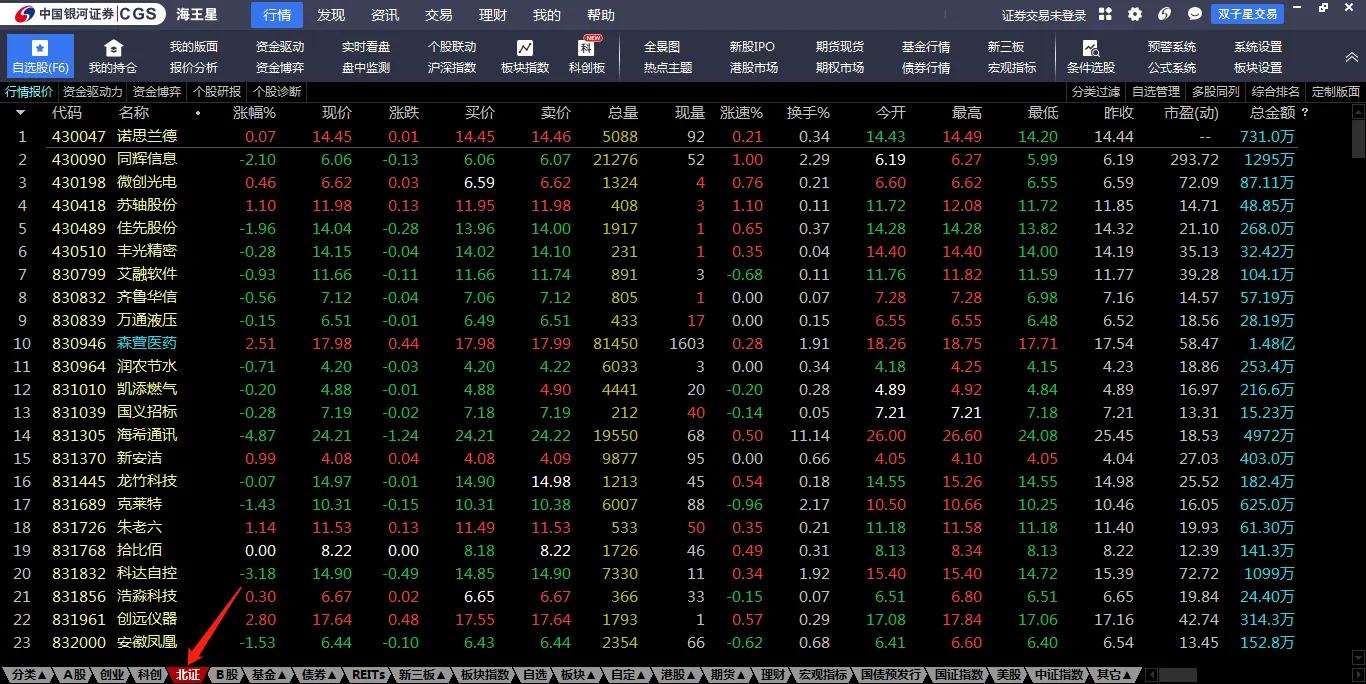Enable 多股同列 view
Screen dimensions: 1366x684
point(1218,90)
